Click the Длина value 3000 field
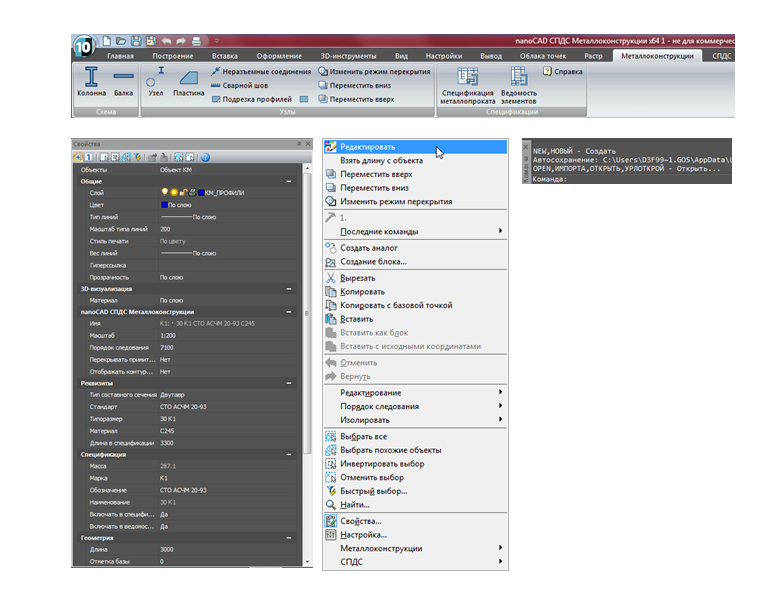The width and height of the screenshot is (779, 610). [x=229, y=549]
